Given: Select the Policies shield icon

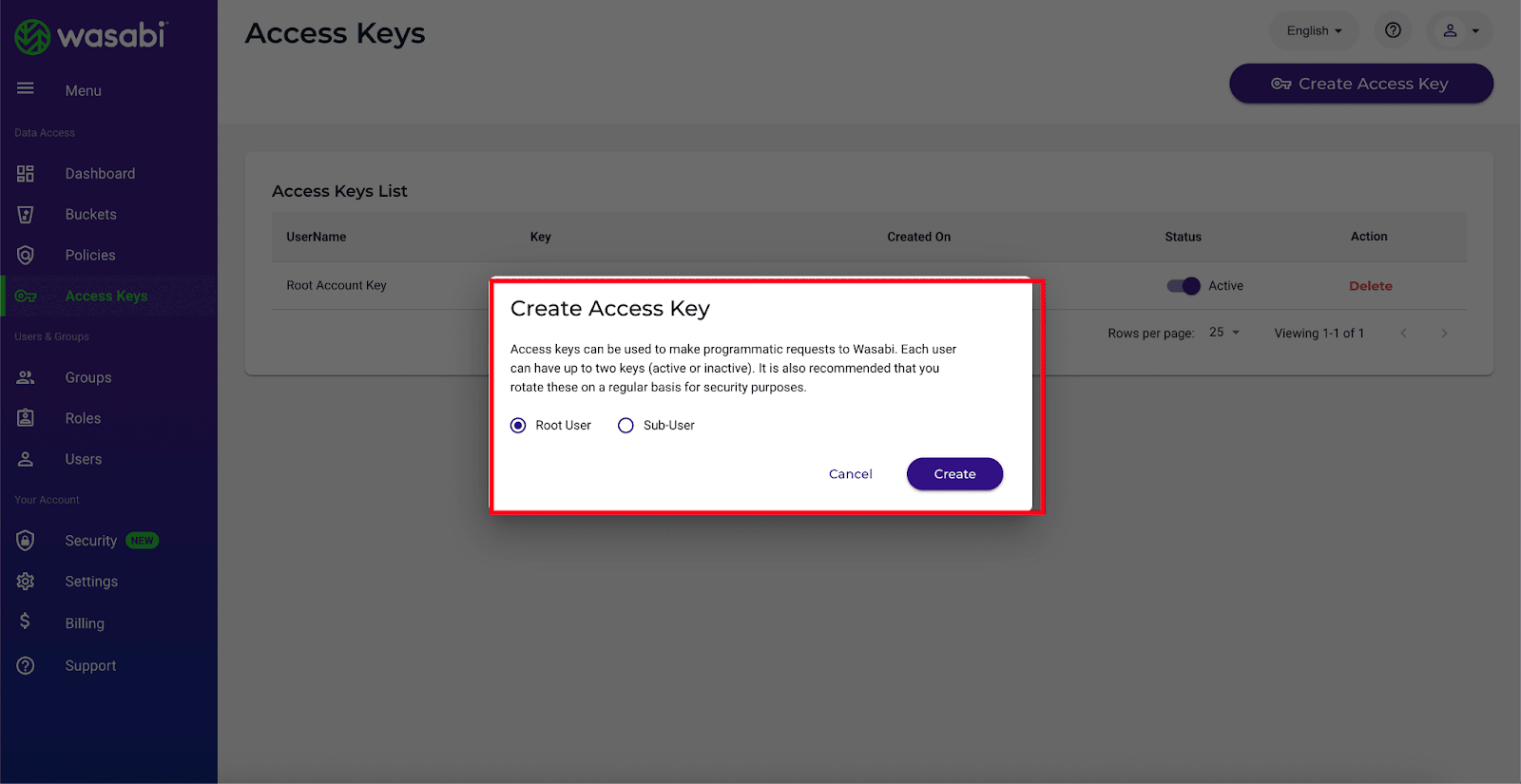Looking at the screenshot, I should [x=26, y=255].
